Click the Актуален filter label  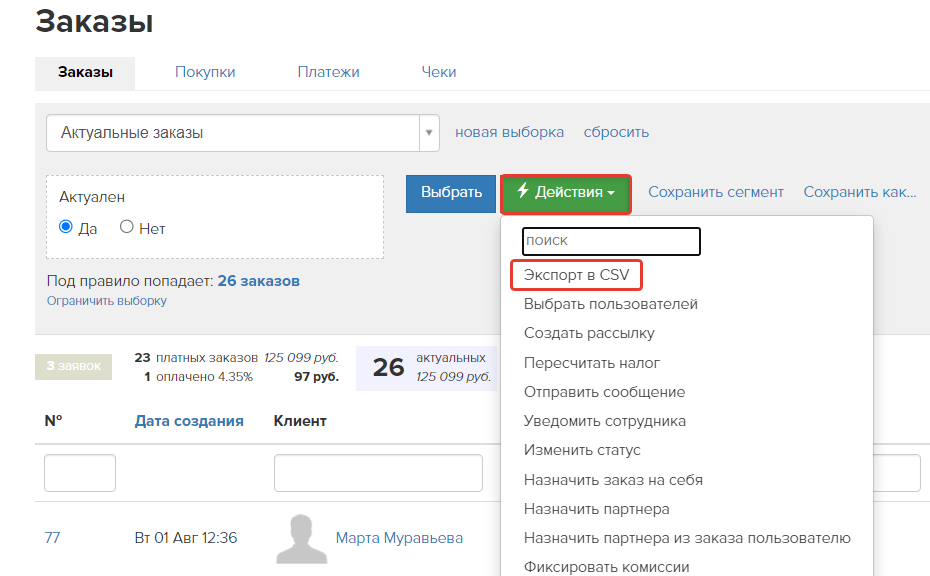pos(92,197)
